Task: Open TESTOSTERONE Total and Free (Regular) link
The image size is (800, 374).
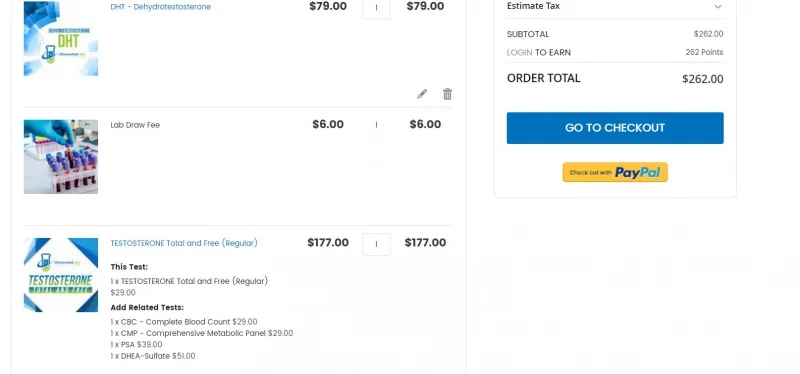Action: click(184, 243)
